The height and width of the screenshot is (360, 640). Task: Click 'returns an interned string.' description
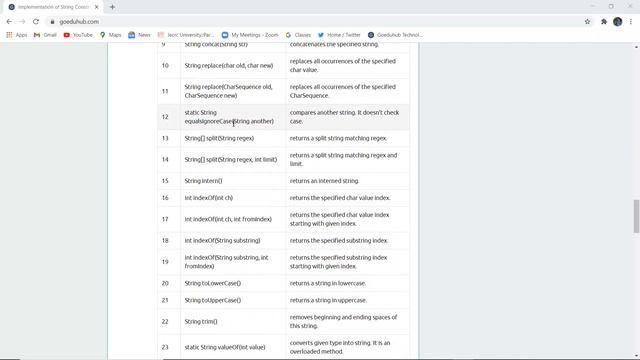click(324, 181)
